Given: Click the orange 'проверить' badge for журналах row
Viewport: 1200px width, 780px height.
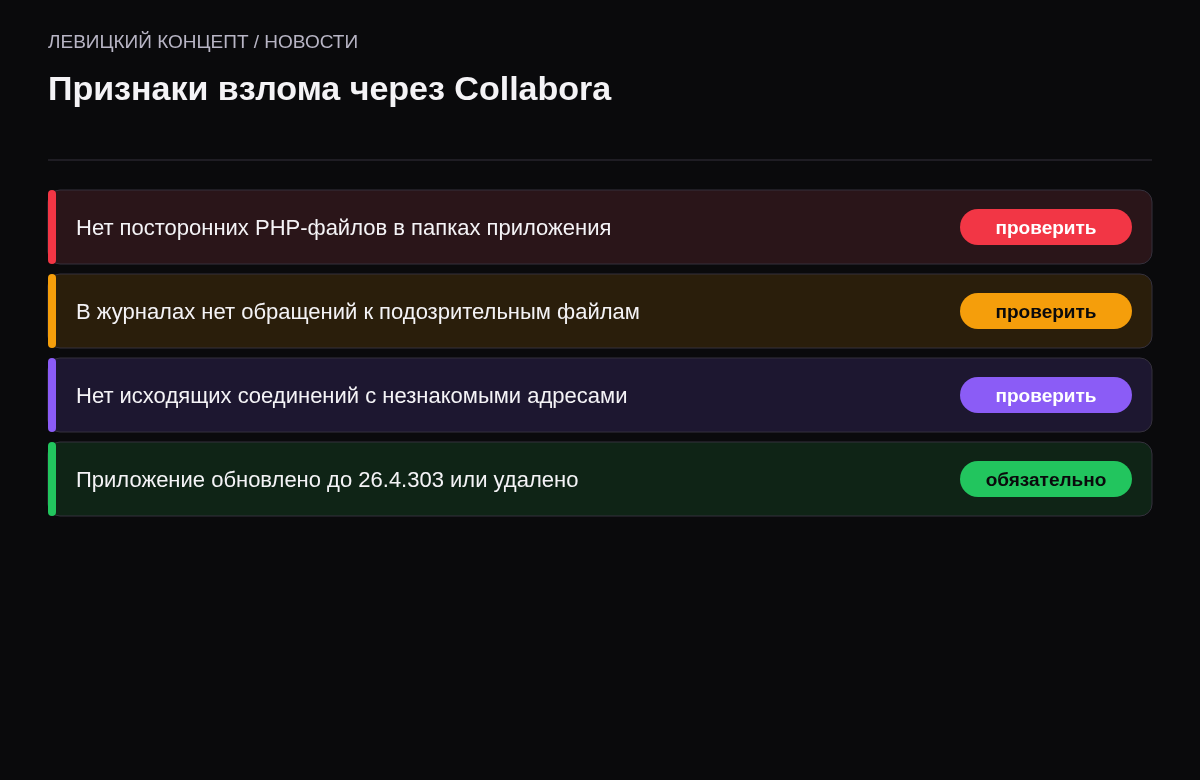Looking at the screenshot, I should (1046, 311).
